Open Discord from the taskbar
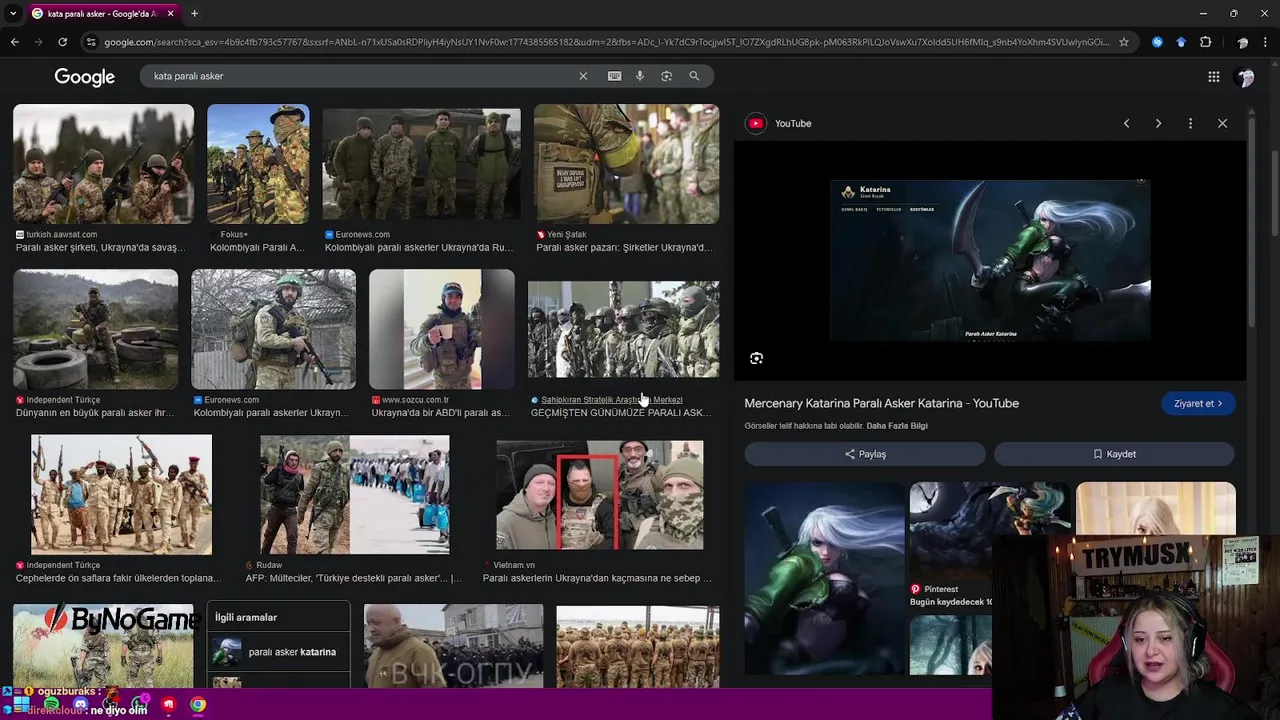Image resolution: width=1280 pixels, height=720 pixels. point(81,705)
